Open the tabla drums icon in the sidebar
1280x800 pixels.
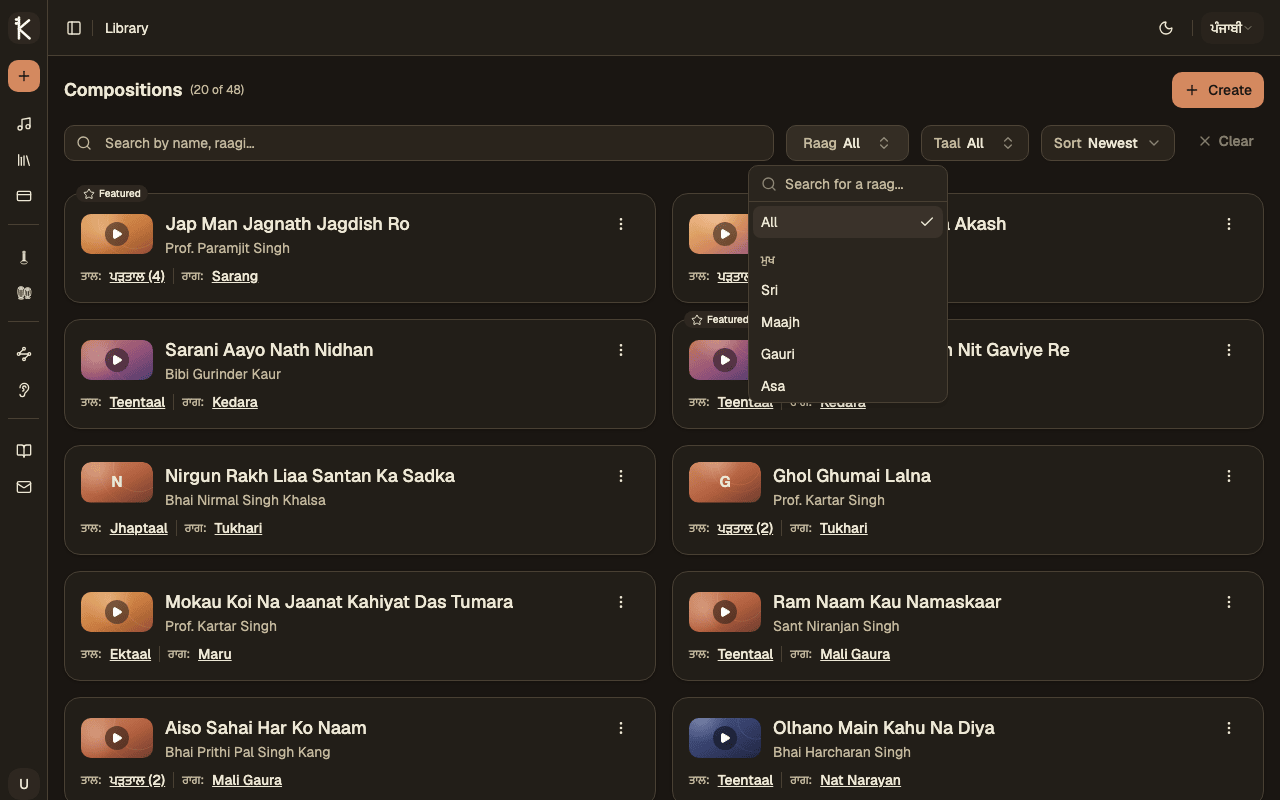[24, 293]
